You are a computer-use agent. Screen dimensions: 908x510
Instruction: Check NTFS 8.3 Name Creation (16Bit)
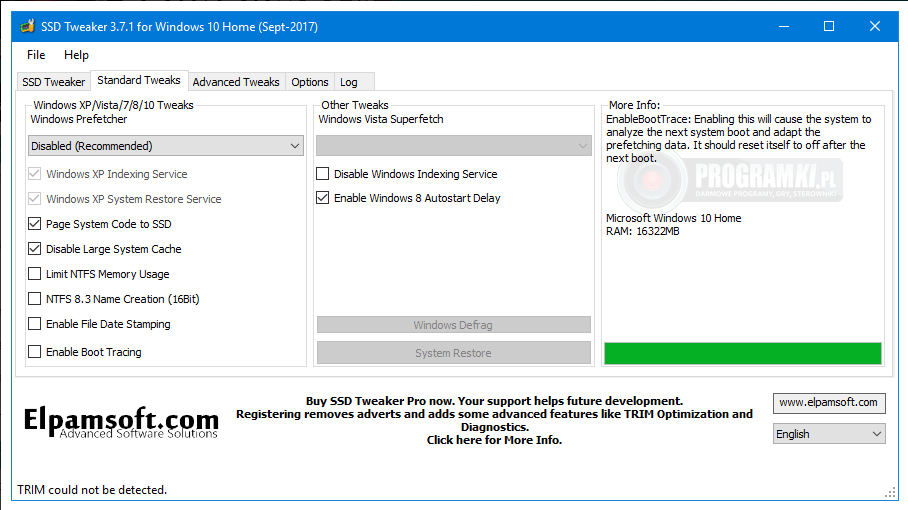coord(35,299)
